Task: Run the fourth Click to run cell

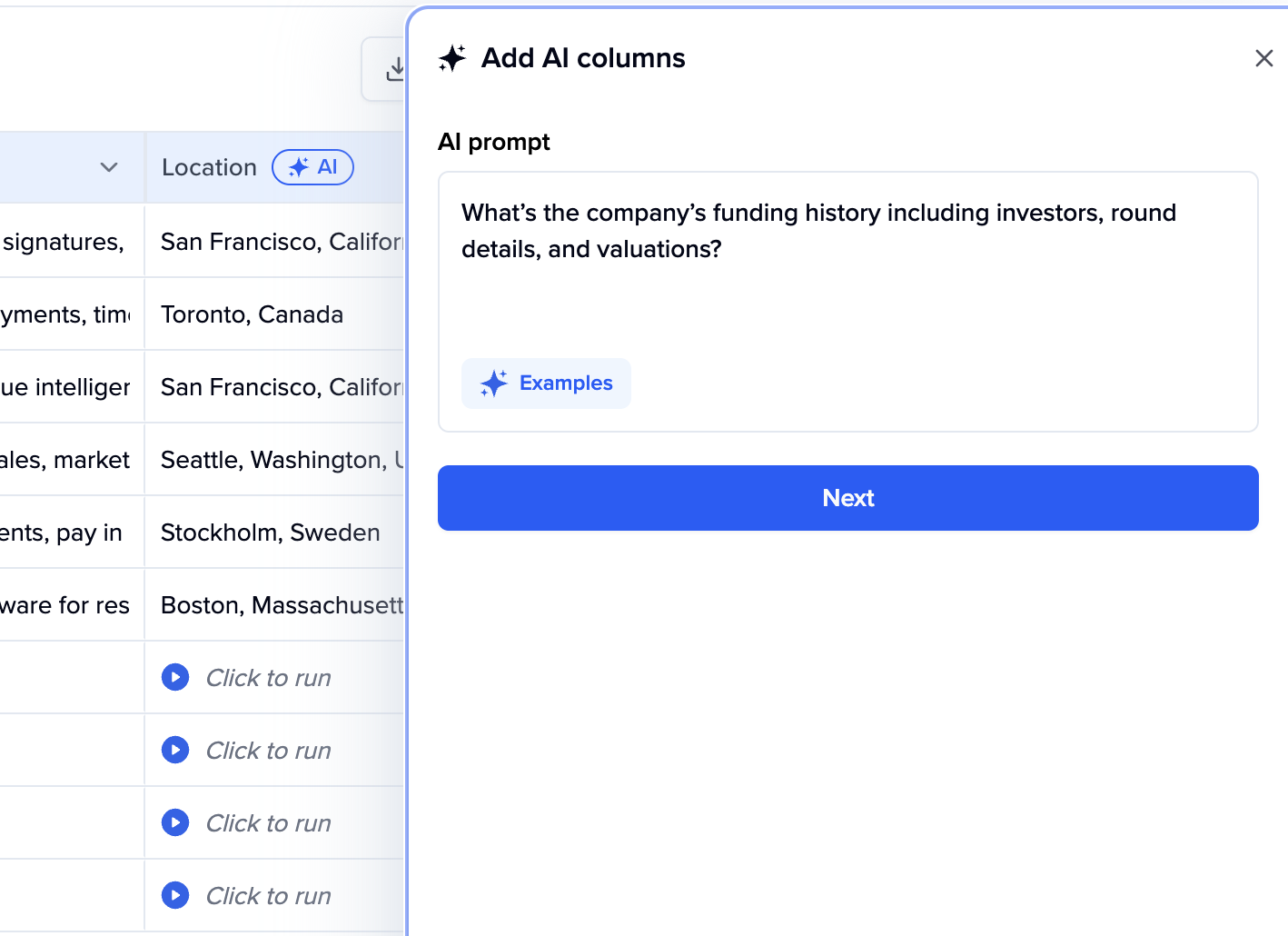Action: (175, 895)
